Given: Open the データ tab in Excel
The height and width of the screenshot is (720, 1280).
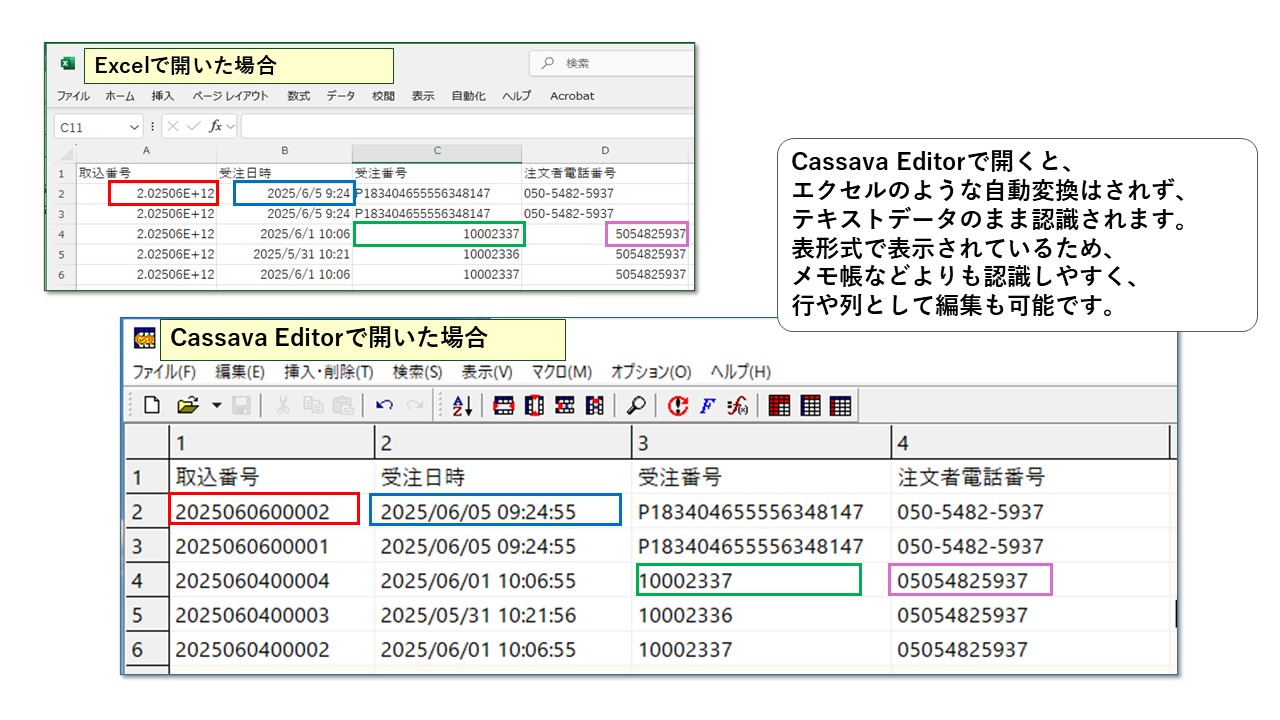Looking at the screenshot, I should click(341, 96).
